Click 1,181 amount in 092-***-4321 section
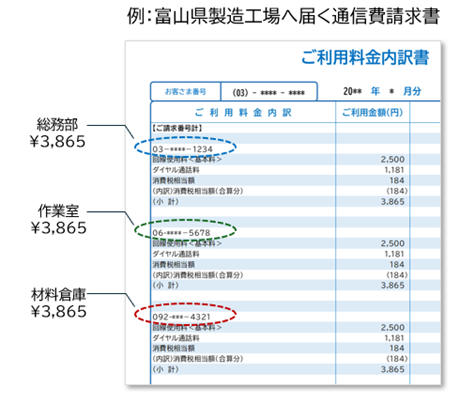 [394, 338]
